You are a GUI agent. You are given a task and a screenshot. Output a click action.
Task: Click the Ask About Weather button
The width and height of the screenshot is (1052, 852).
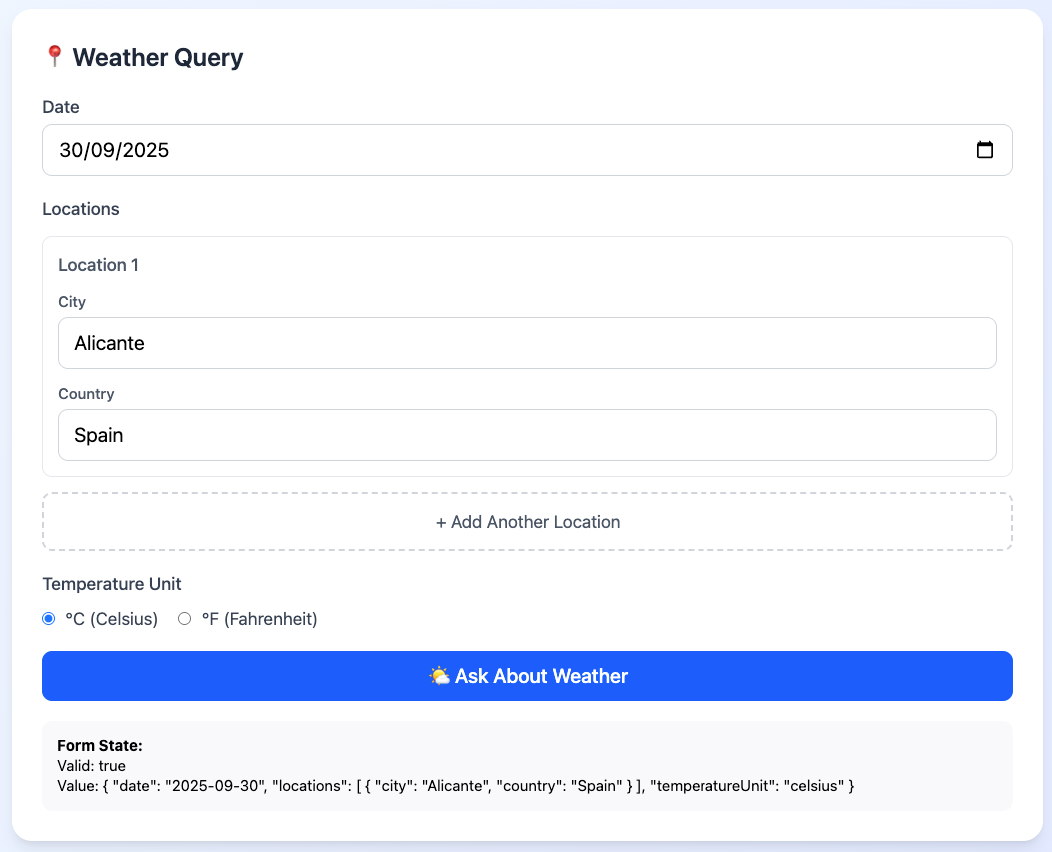click(527, 676)
